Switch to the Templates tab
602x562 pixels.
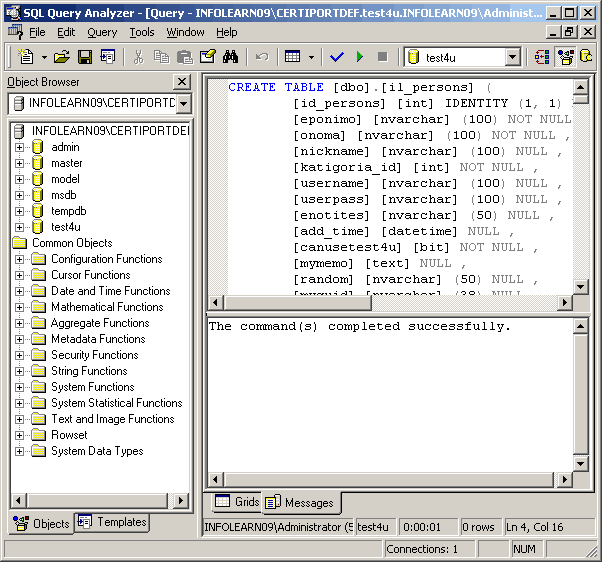click(112, 522)
